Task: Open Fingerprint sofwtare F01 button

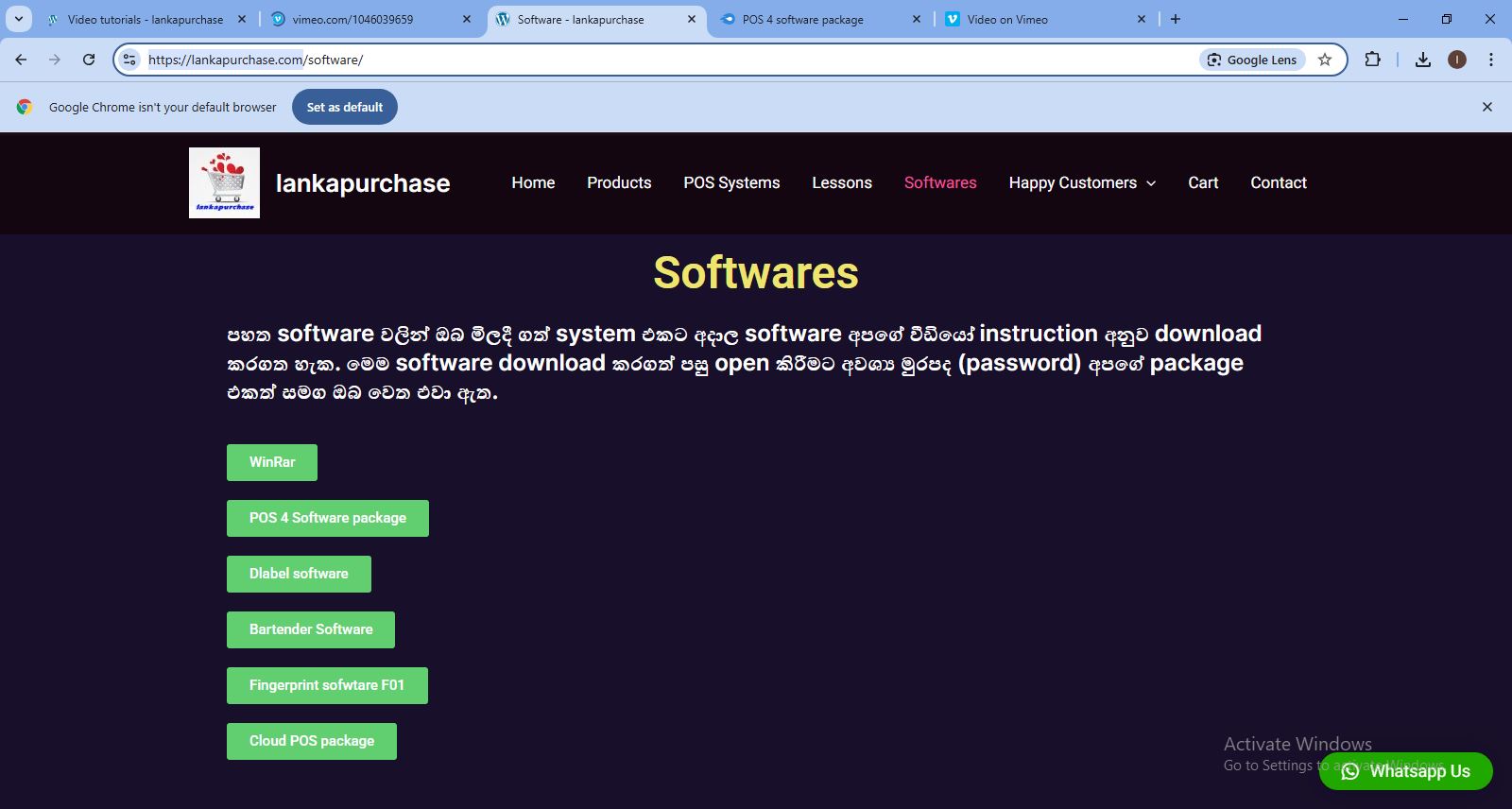Action: (x=327, y=685)
